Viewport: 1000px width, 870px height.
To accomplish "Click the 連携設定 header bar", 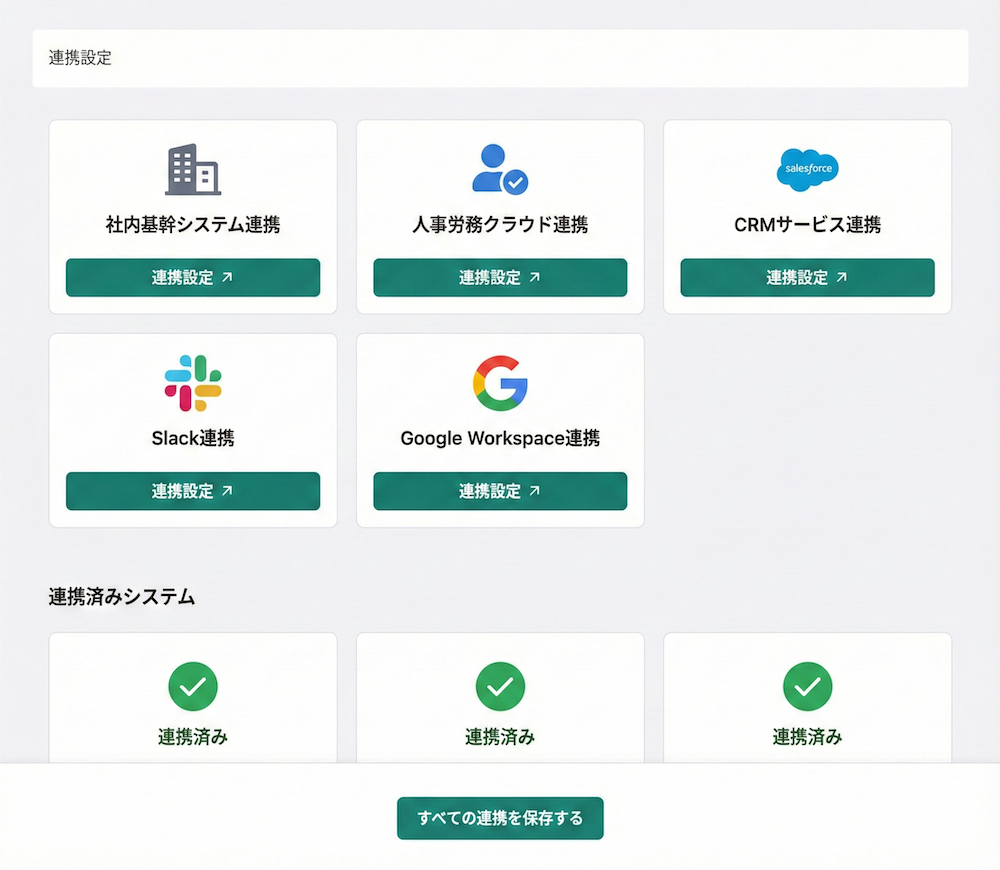I will click(500, 58).
